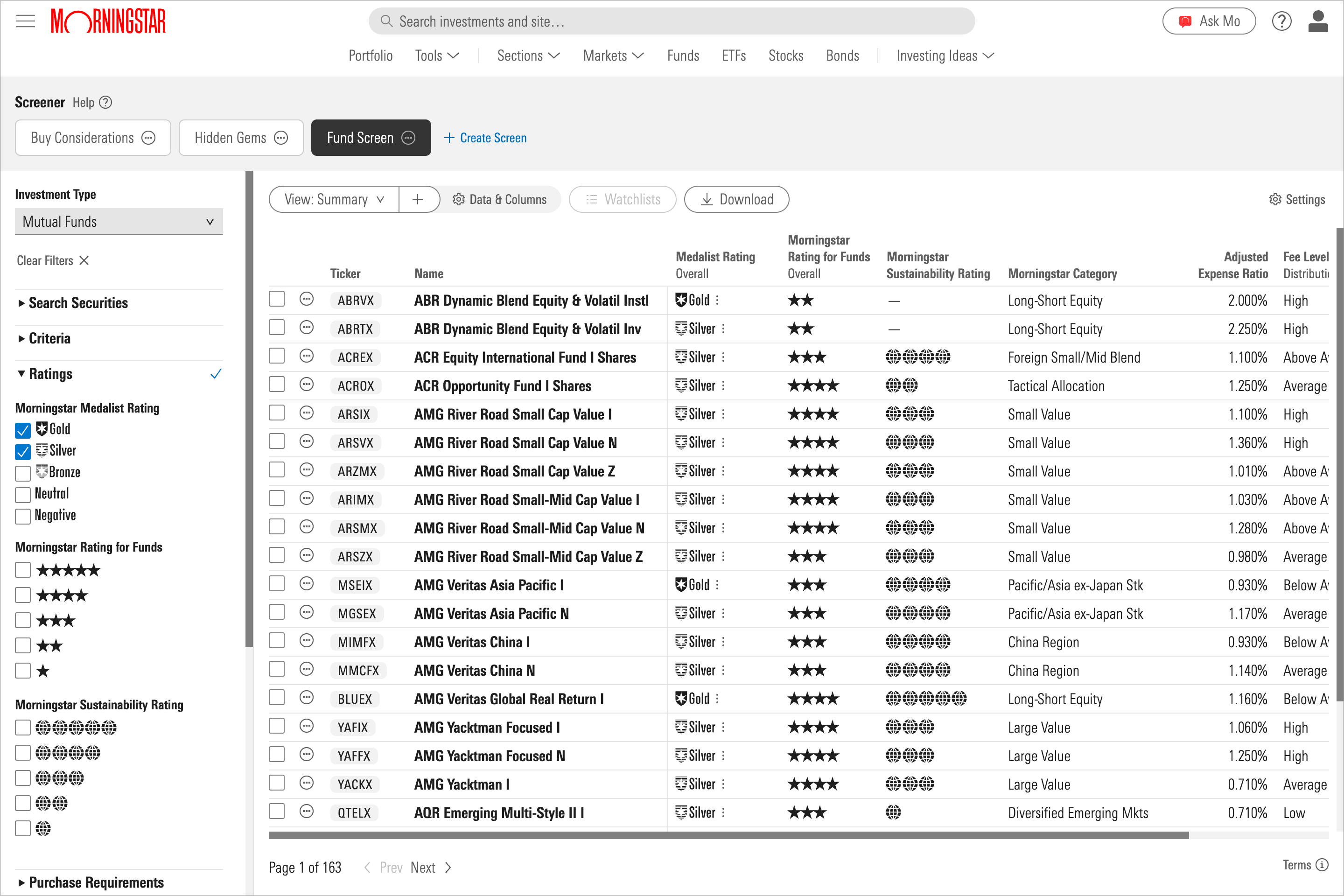
Task: Check the Bronze medalist rating filter
Action: point(22,473)
